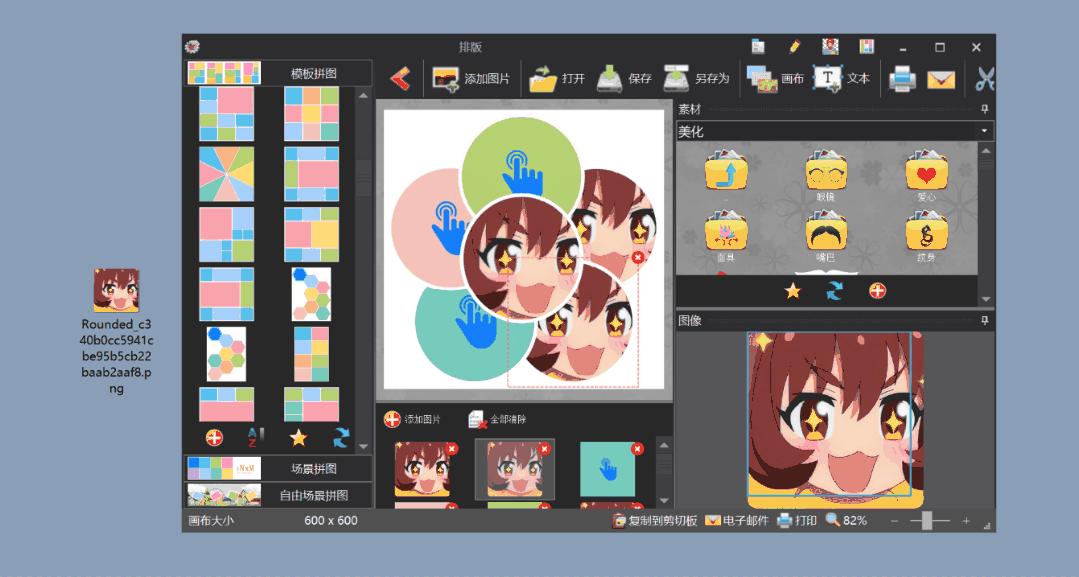Click 打印 in status bar
Screen dimensions: 1079x577
click(796, 521)
